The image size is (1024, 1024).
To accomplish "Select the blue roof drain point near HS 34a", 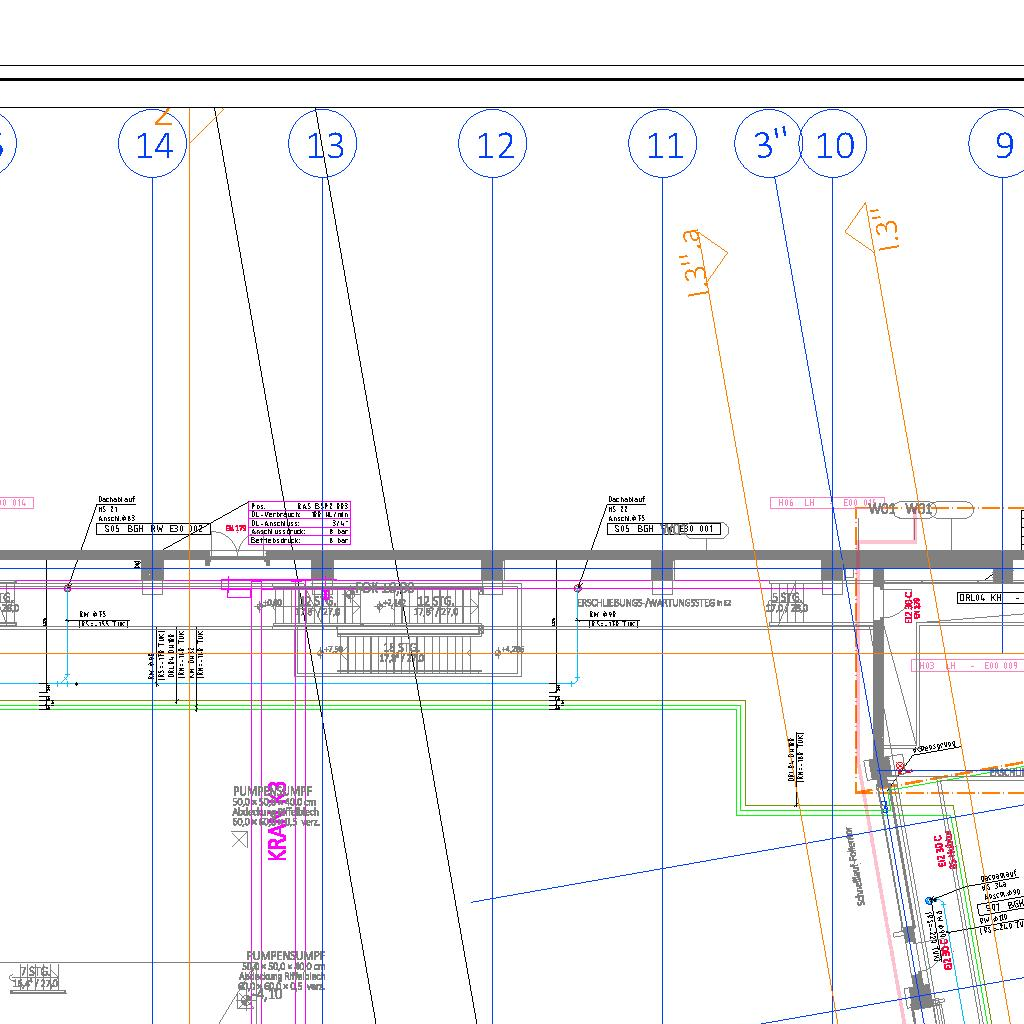I will point(929,901).
